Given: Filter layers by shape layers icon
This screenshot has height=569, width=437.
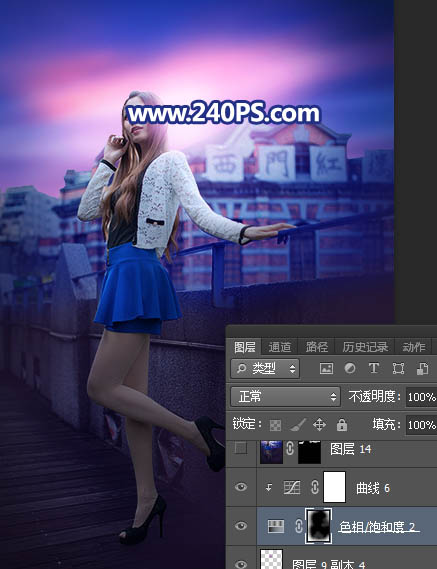Looking at the screenshot, I should pyautogui.click(x=398, y=369).
